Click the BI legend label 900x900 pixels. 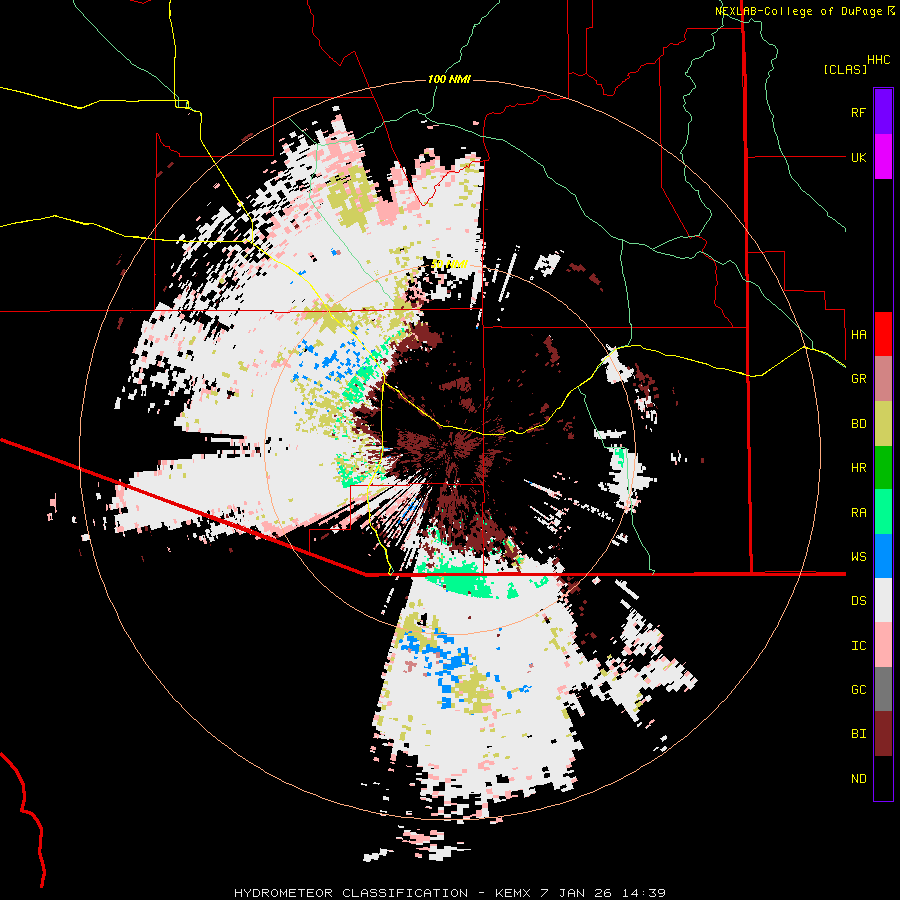click(x=858, y=734)
